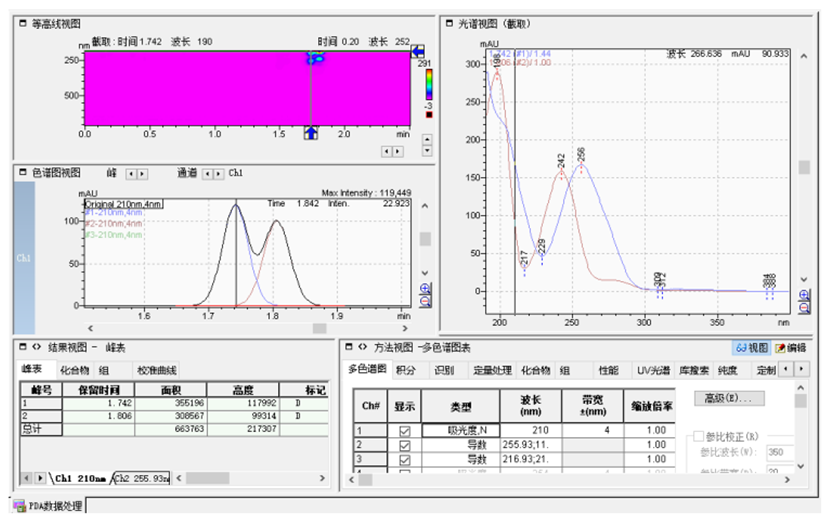Viewport: 830px width, 530px height.
Task: Open the 定量处理 tab in method view
Action: point(492,370)
